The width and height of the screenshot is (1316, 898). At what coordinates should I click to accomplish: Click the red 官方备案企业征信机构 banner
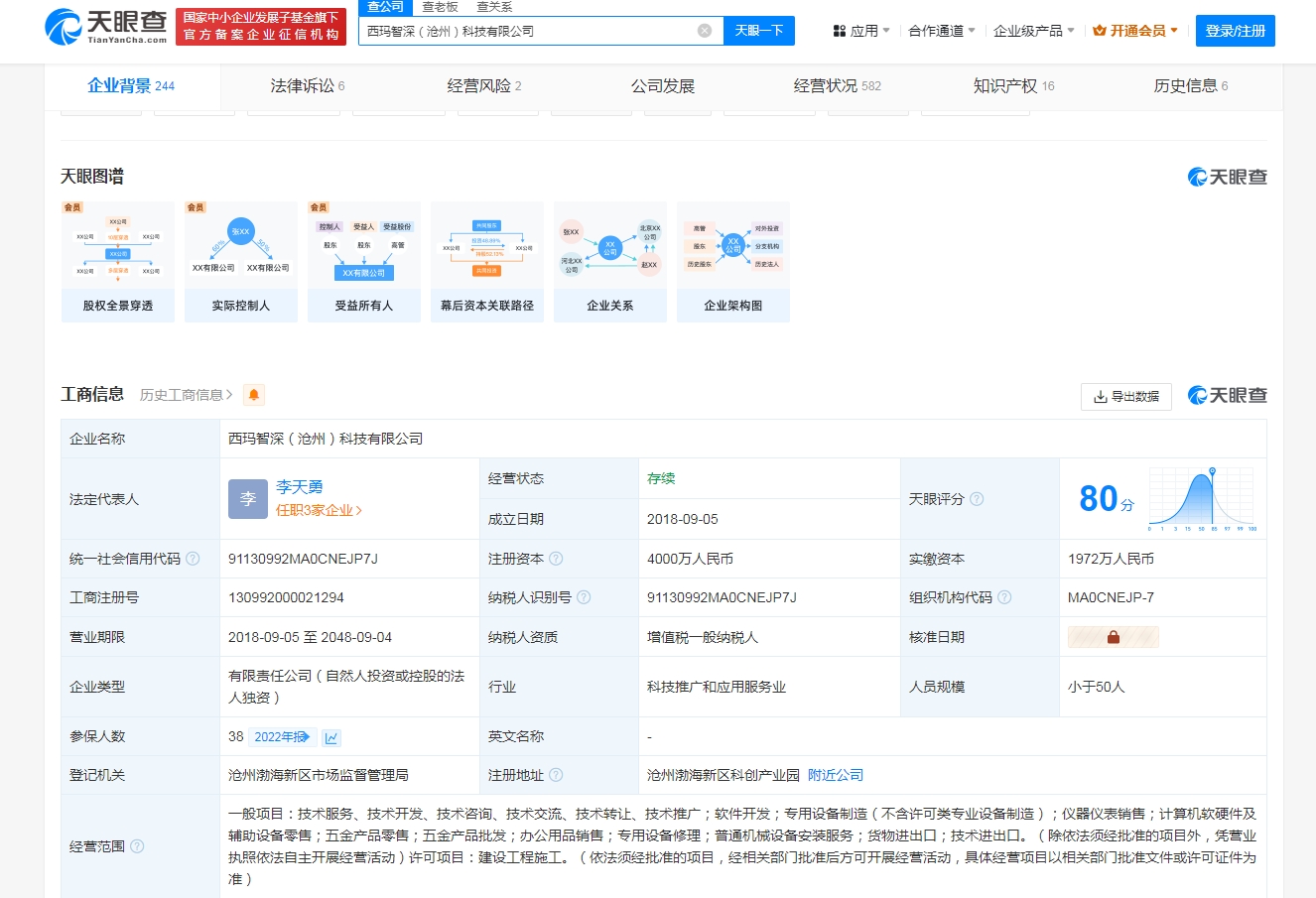[261, 27]
